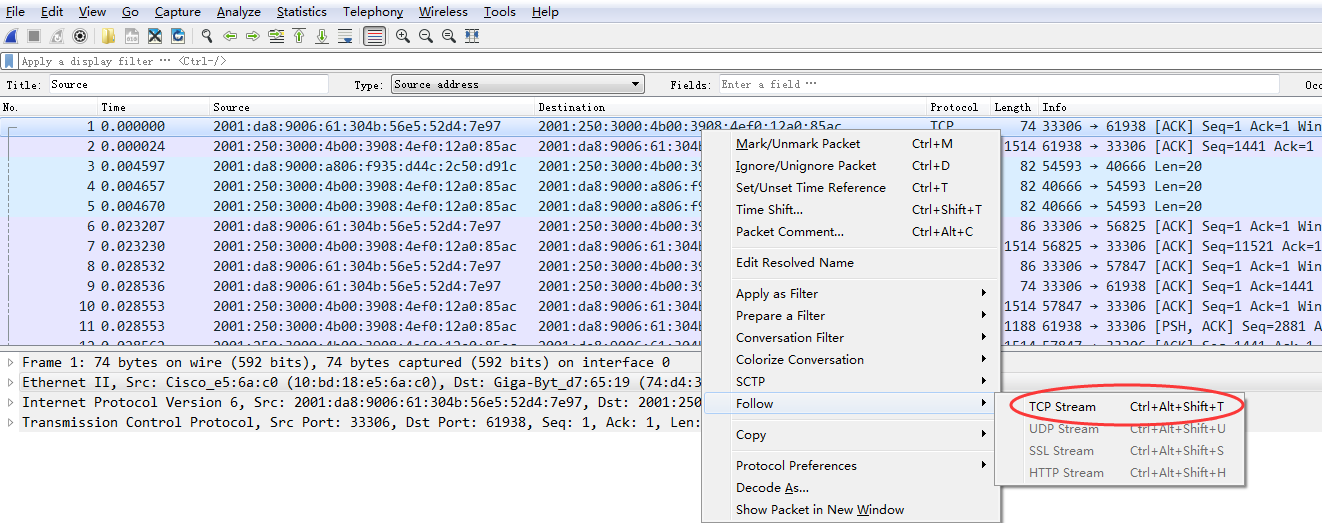Open capture options gear icon
This screenshot has width=1322, height=523.
[80, 36]
